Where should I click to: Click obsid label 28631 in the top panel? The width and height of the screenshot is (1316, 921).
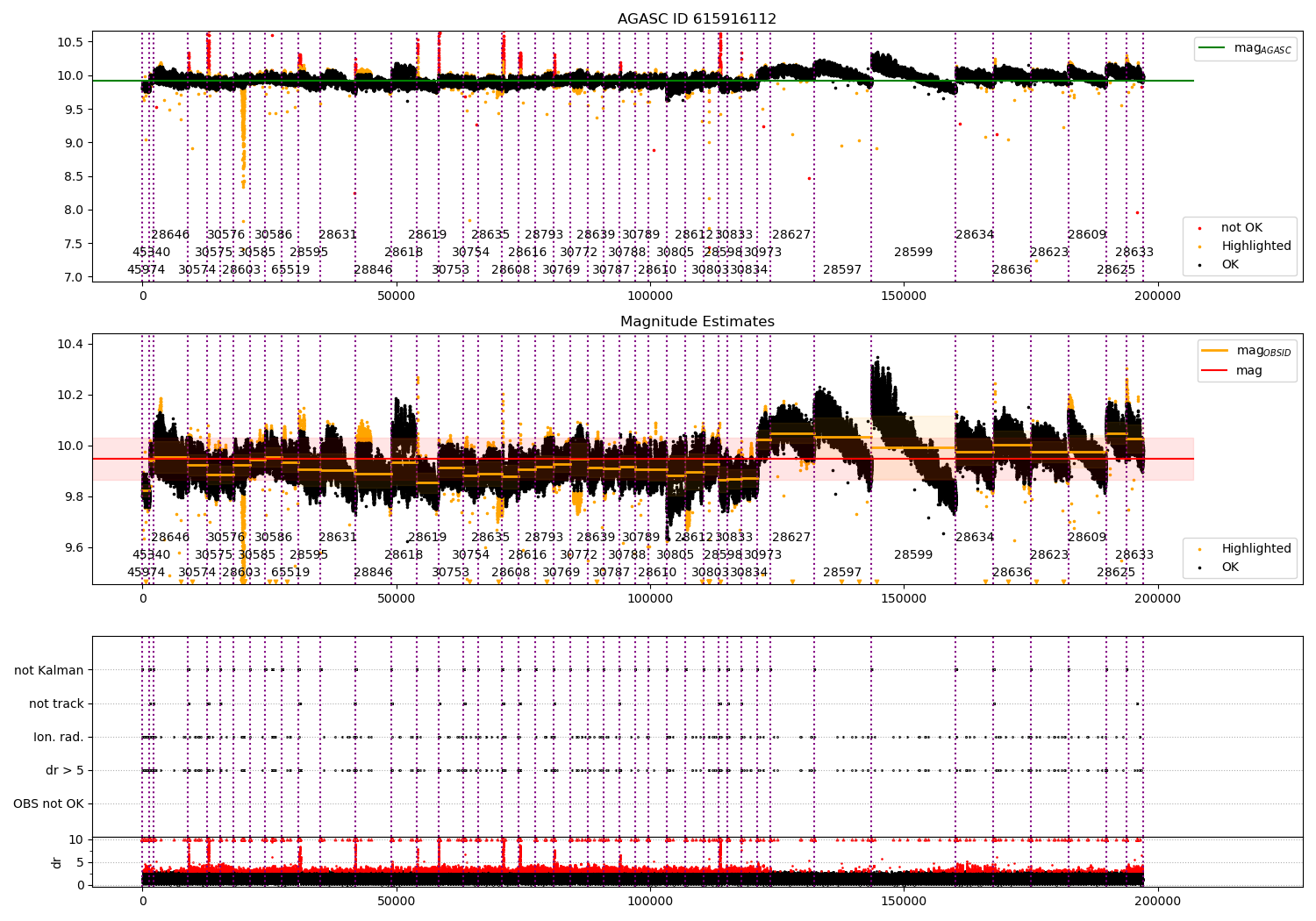[x=338, y=235]
